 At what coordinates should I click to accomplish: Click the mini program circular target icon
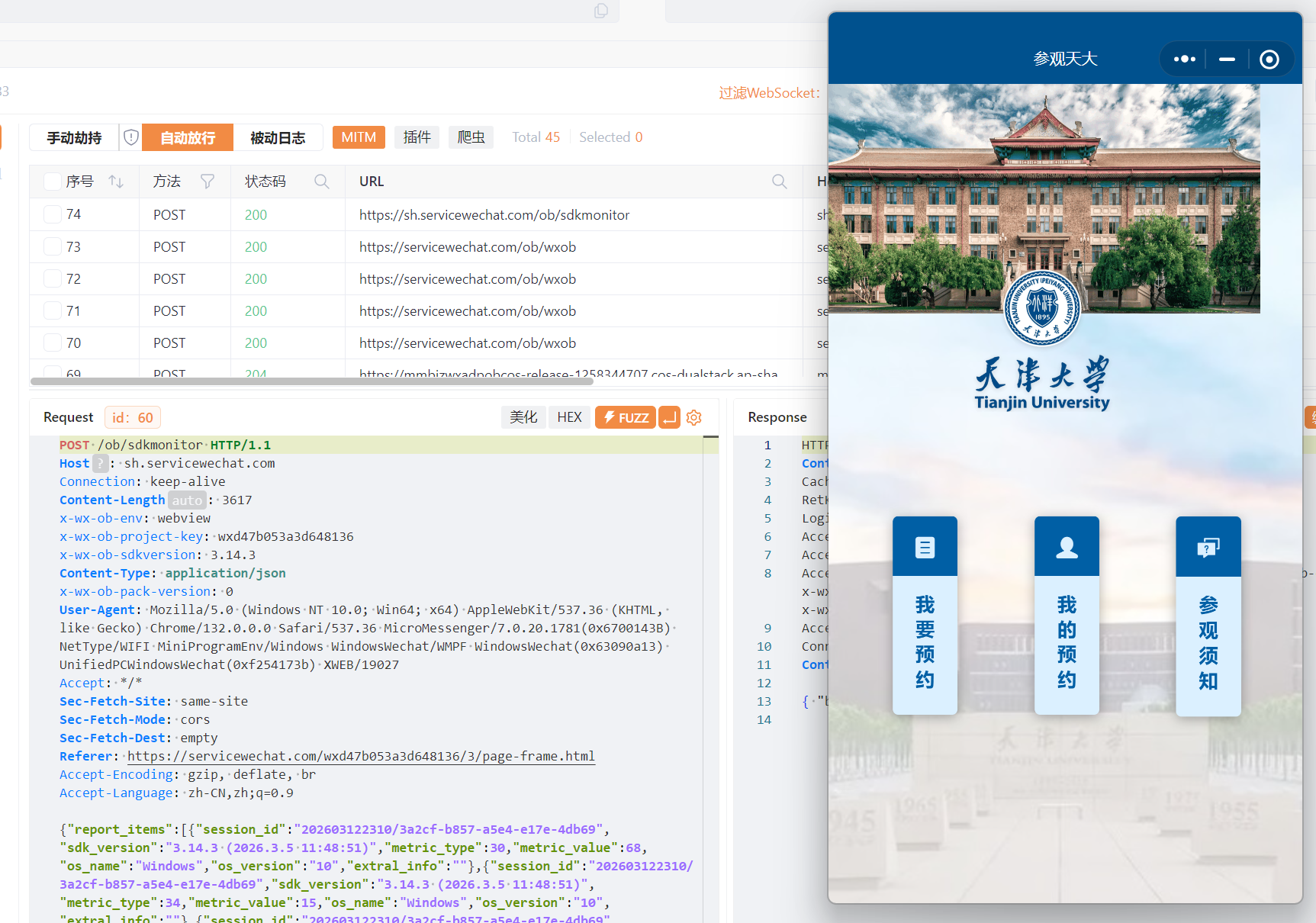tap(1269, 59)
